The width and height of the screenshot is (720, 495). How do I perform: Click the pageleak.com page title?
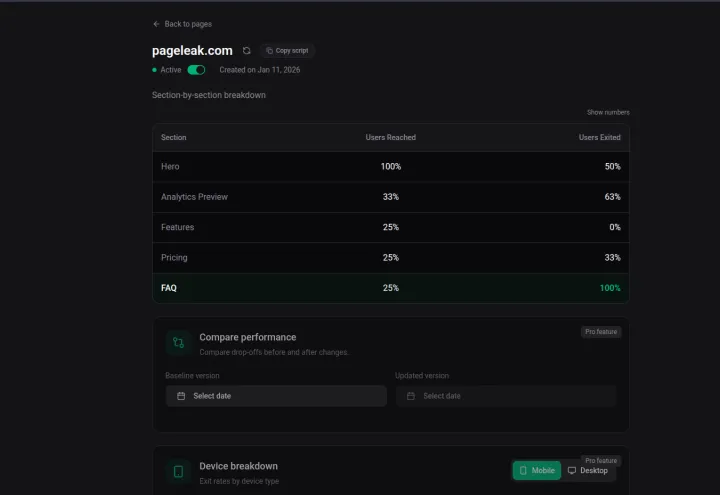(192, 51)
